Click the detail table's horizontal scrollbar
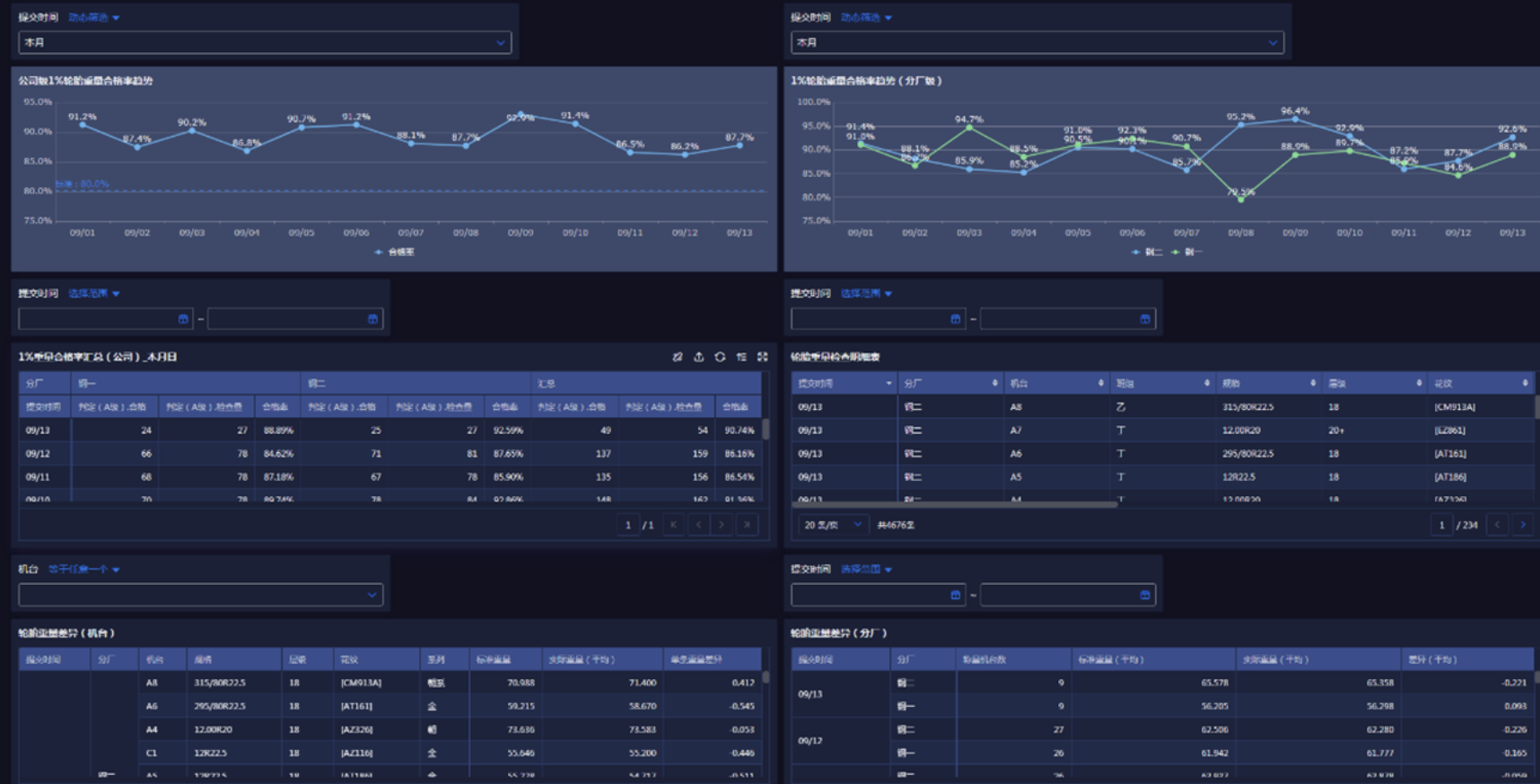 (955, 504)
